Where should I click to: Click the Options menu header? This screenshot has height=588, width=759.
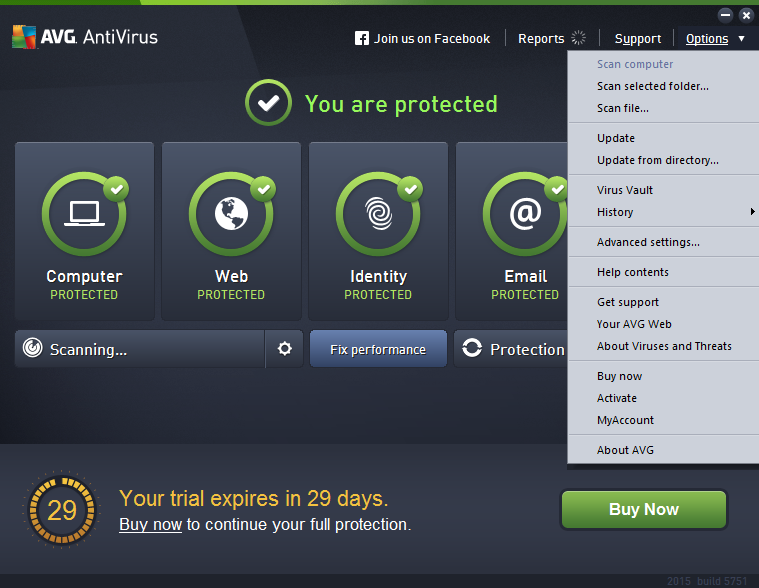707,39
